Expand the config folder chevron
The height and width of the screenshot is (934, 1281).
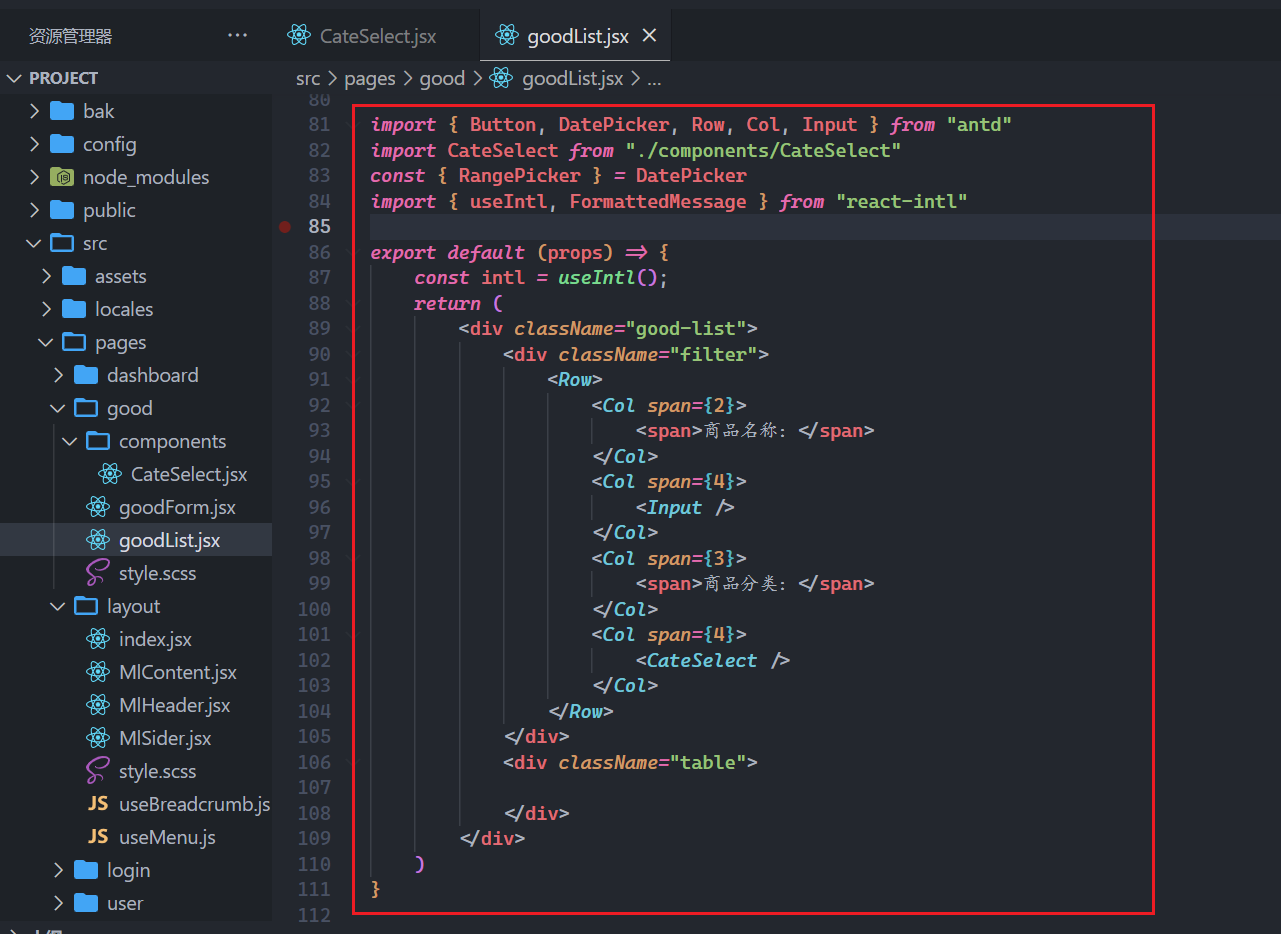pos(34,144)
